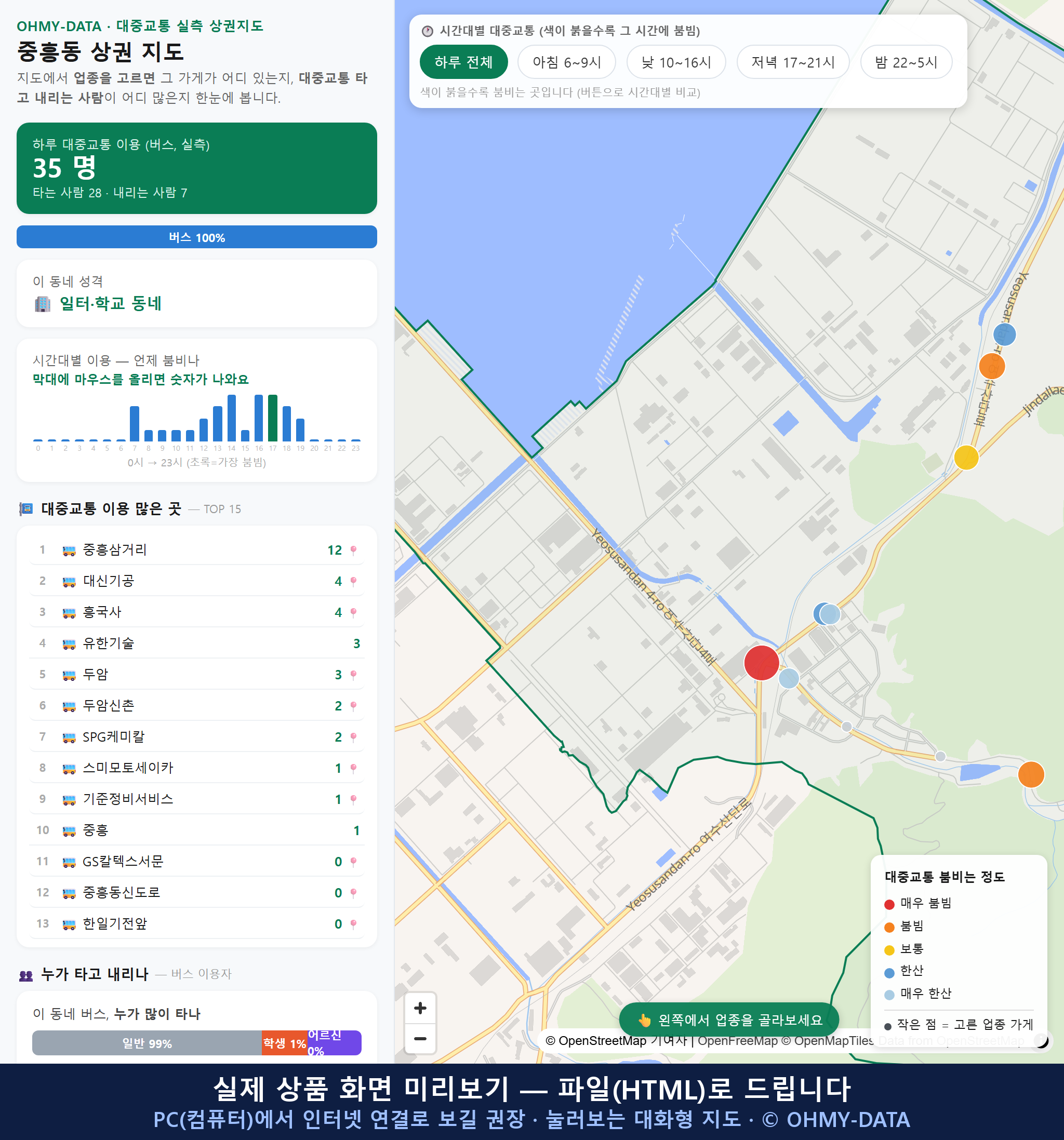Click the map pin in the 중흥삼거리 row

pyautogui.click(x=353, y=551)
